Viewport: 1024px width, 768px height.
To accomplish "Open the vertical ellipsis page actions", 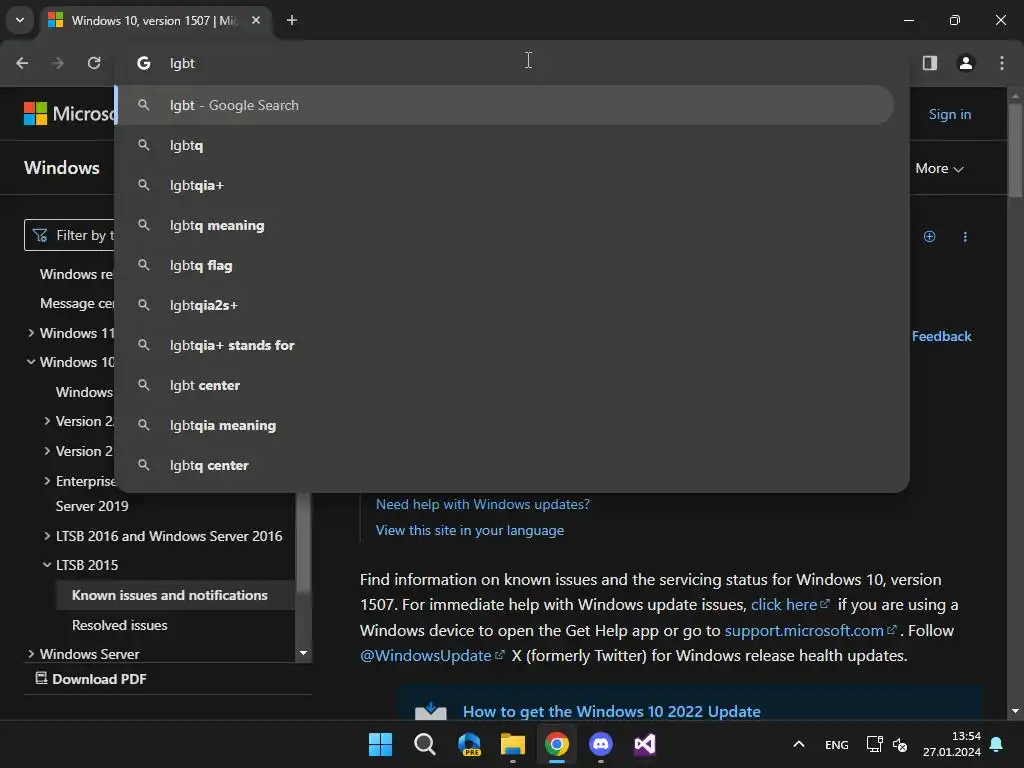I will click(x=965, y=236).
